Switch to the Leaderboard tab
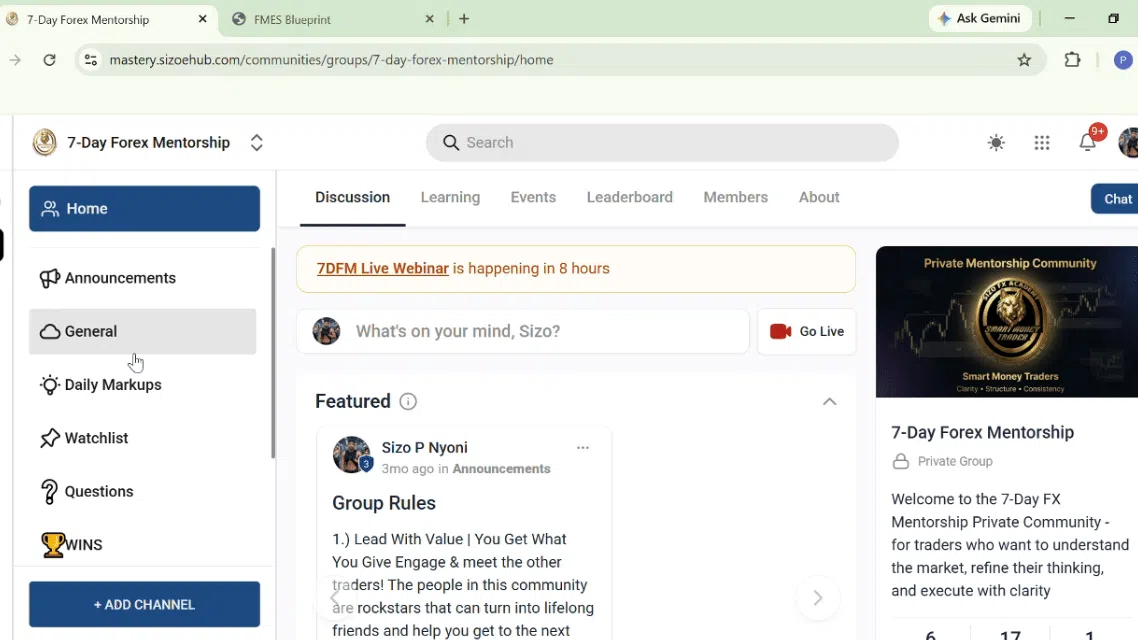The width and height of the screenshot is (1138, 640). 629,197
